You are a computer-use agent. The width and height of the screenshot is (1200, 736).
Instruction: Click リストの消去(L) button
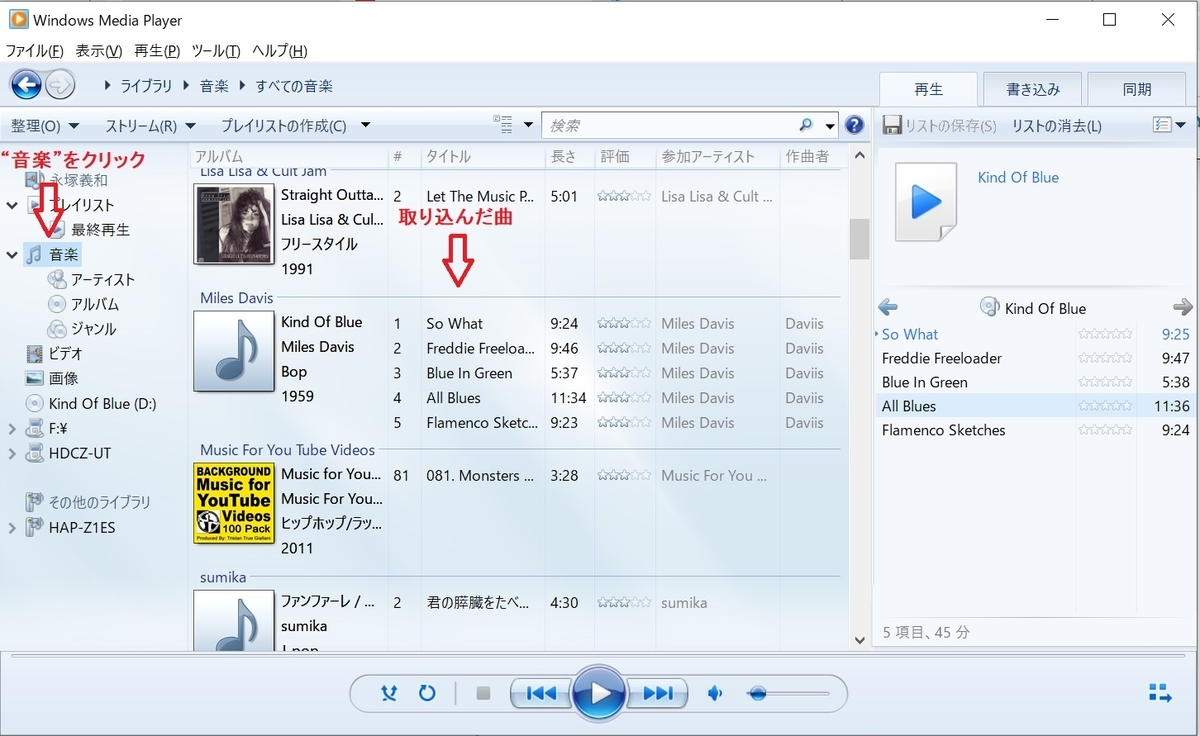click(x=1057, y=126)
